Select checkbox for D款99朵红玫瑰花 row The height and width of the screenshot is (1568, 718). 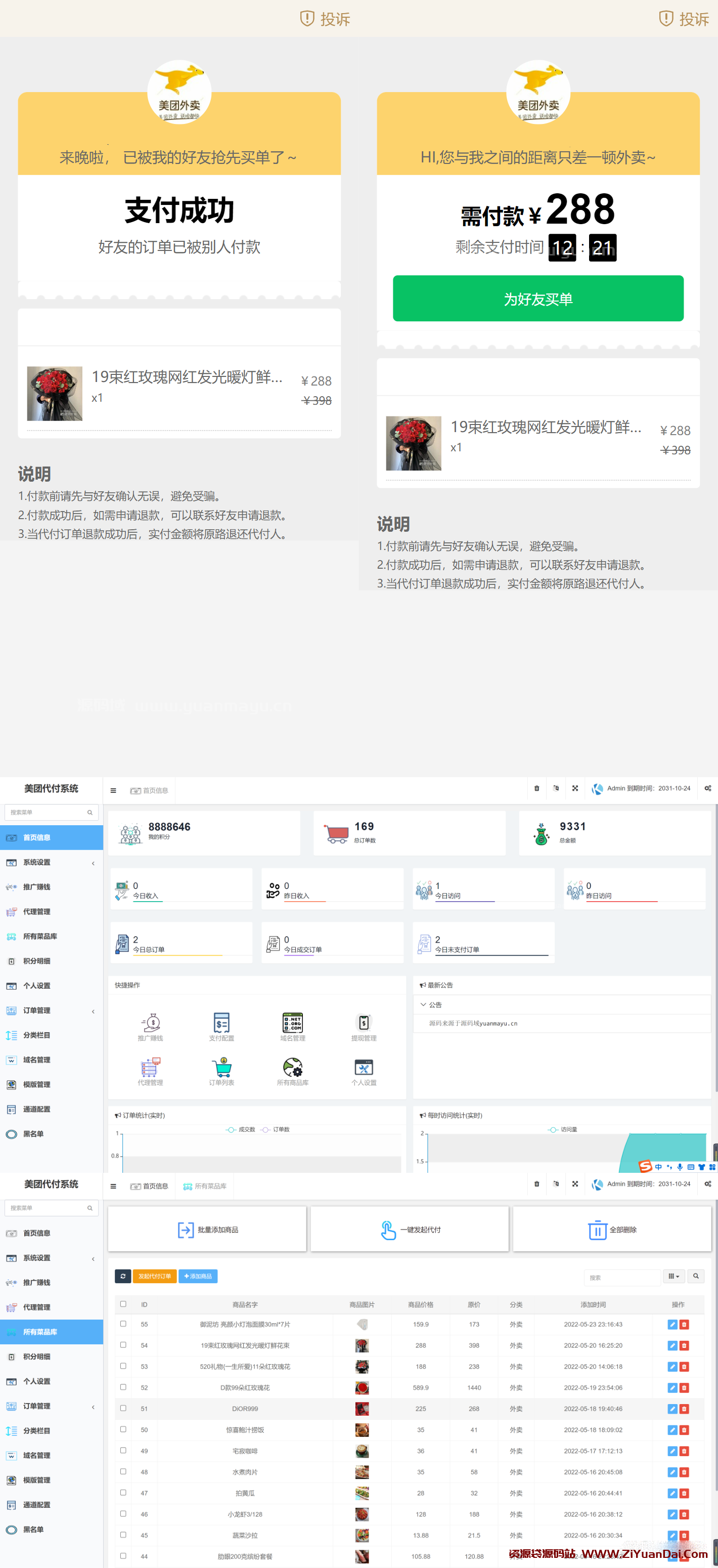click(123, 1387)
